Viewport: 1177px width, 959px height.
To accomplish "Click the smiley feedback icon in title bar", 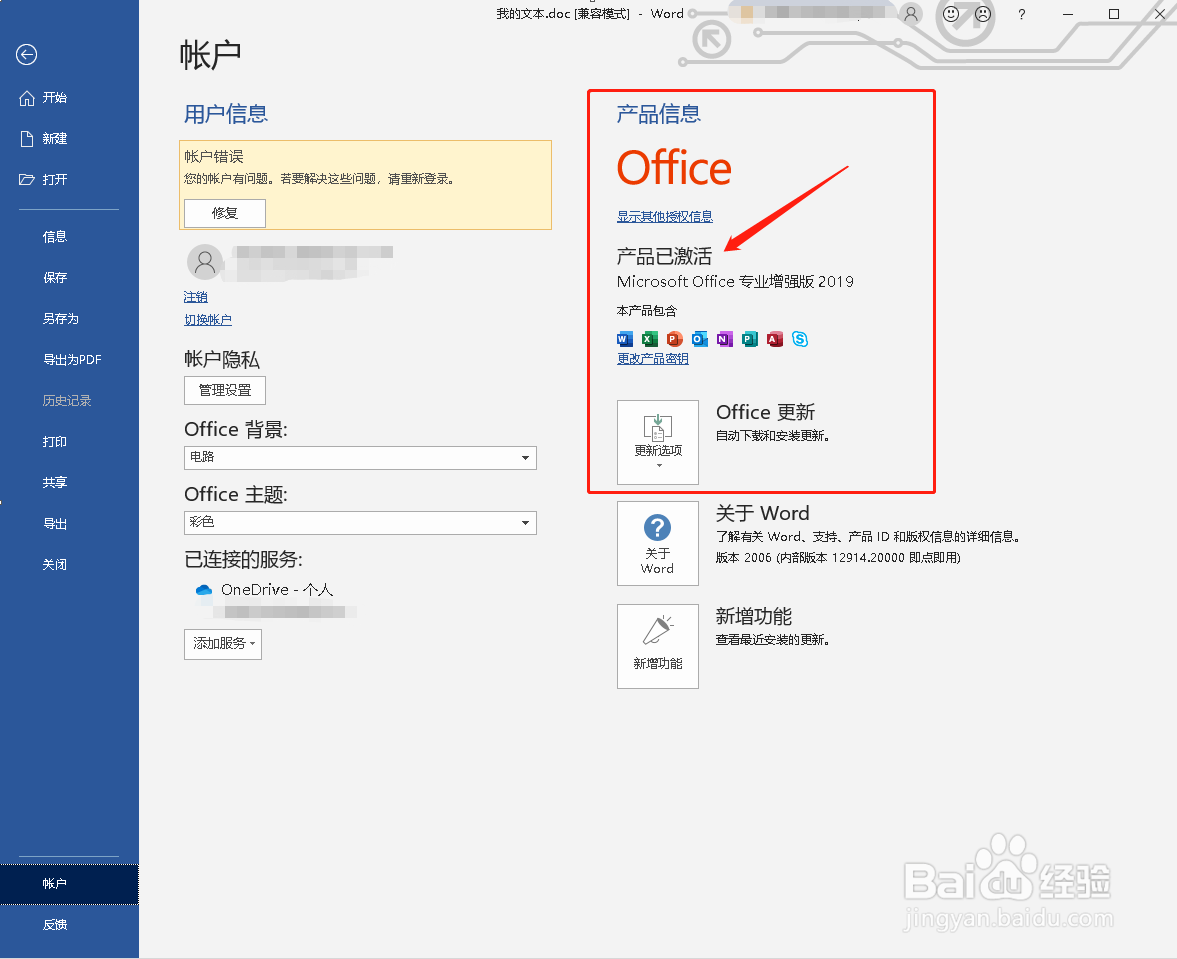I will 950,14.
